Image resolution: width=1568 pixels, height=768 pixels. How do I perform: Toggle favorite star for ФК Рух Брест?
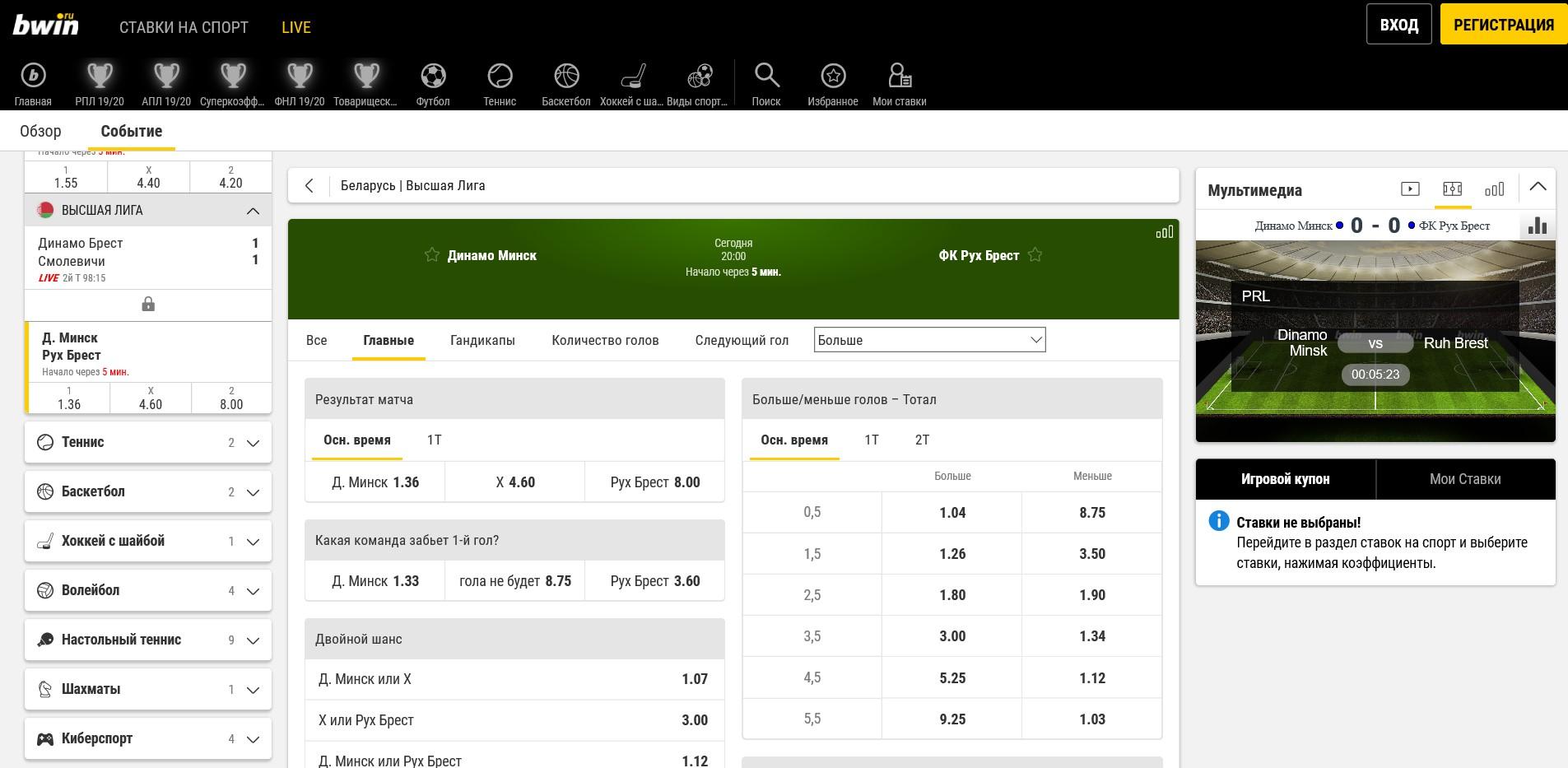coord(1035,255)
